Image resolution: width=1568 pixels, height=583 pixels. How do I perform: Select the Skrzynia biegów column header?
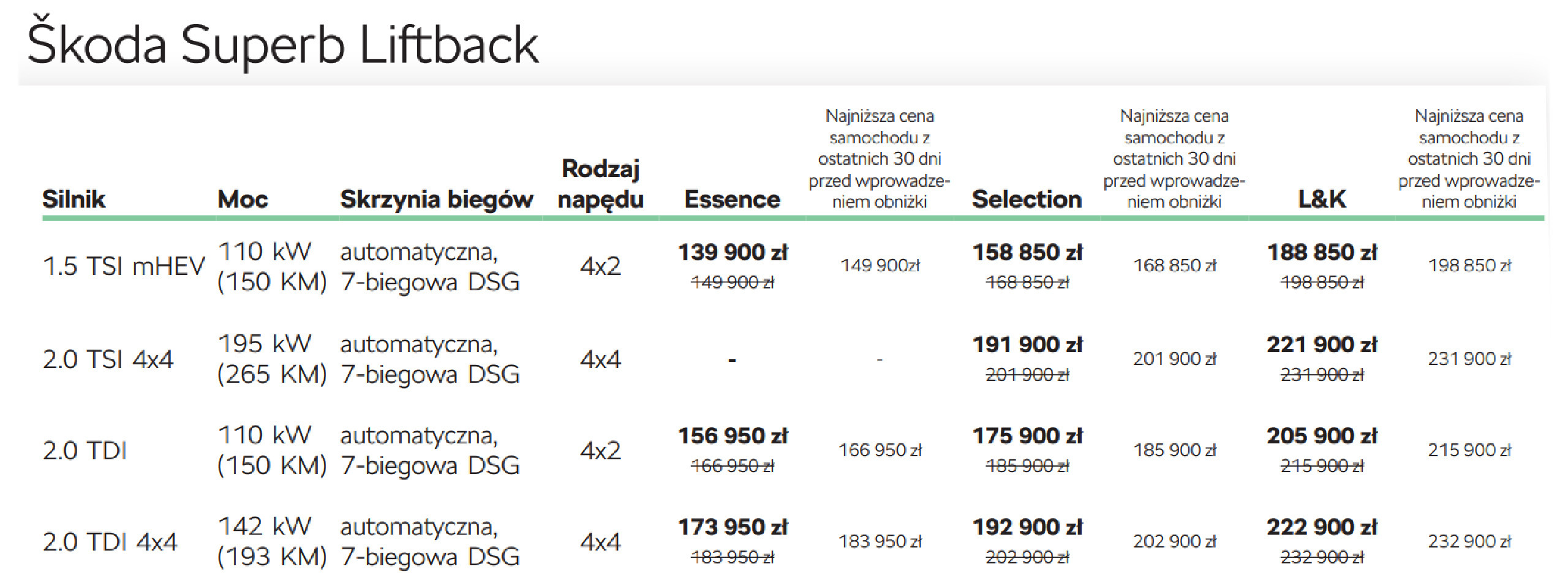click(x=436, y=199)
